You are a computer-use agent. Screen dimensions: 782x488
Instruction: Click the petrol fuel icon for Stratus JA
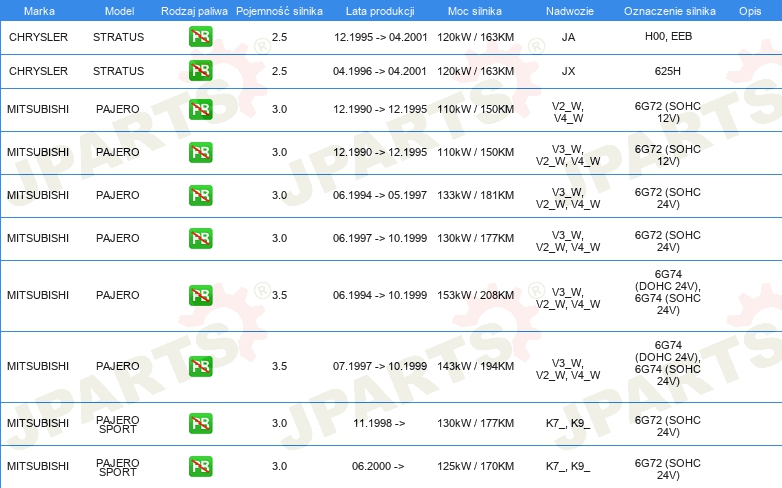coord(200,37)
